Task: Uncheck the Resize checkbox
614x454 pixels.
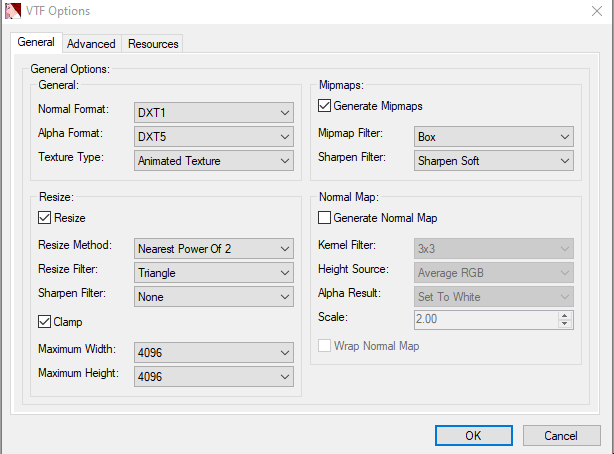Action: (44, 217)
